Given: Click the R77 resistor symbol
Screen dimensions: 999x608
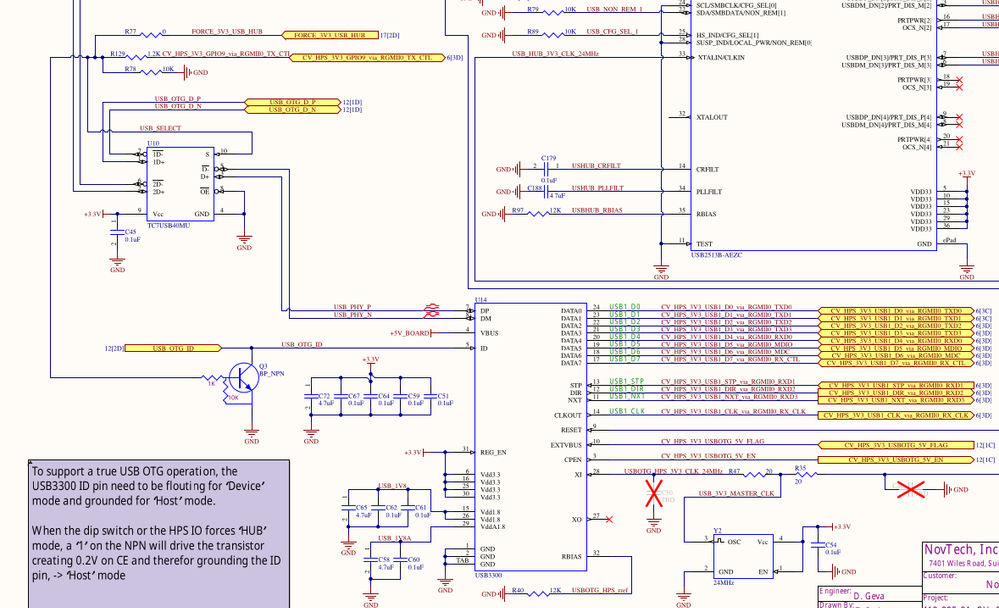Looking at the screenshot, I should click(150, 35).
